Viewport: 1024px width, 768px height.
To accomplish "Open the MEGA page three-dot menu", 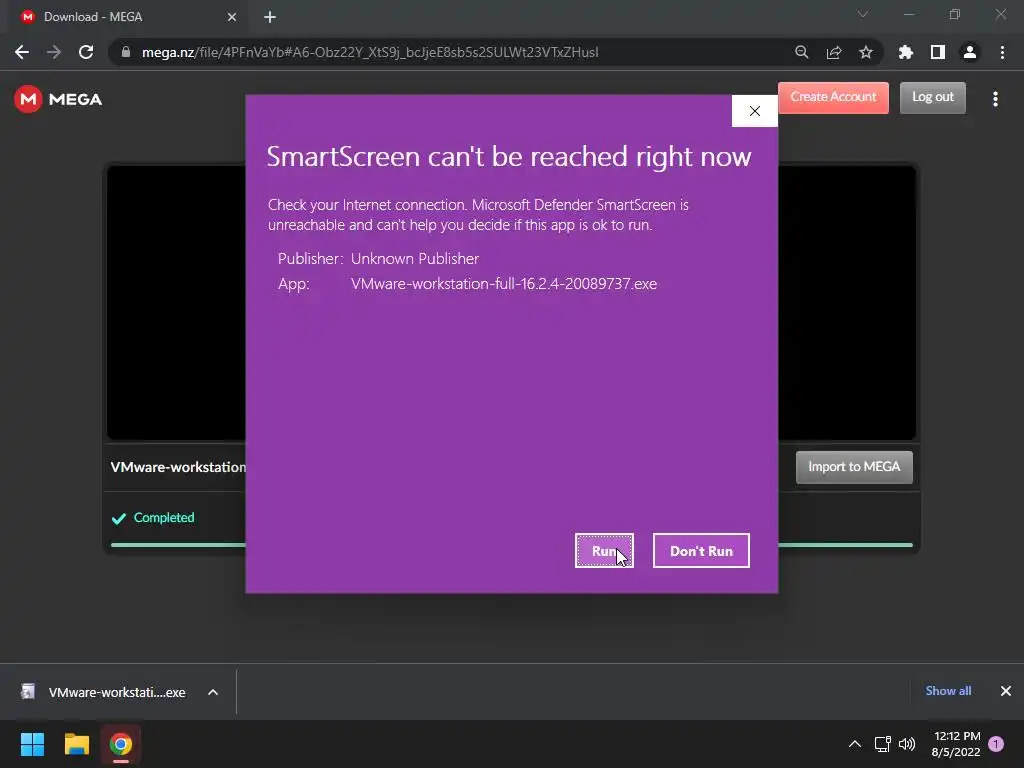I will click(x=995, y=99).
